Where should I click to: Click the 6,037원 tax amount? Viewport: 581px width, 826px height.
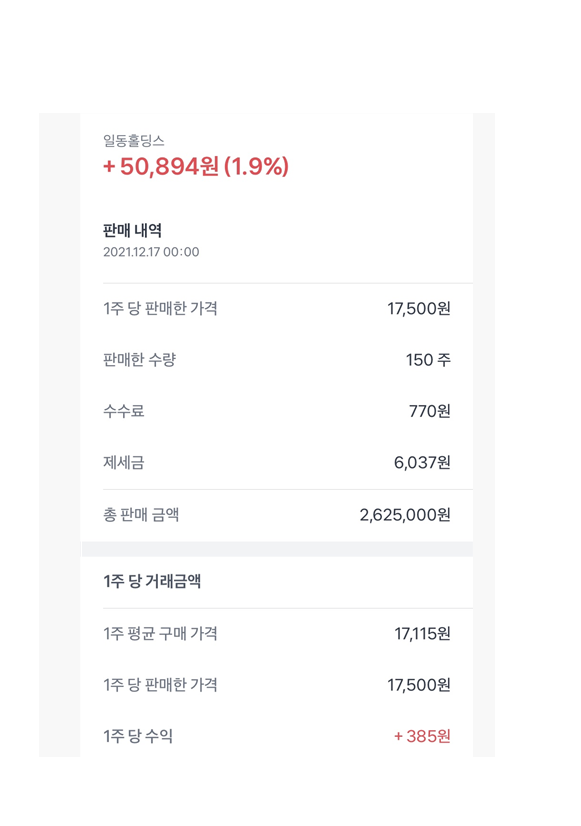[422, 463]
